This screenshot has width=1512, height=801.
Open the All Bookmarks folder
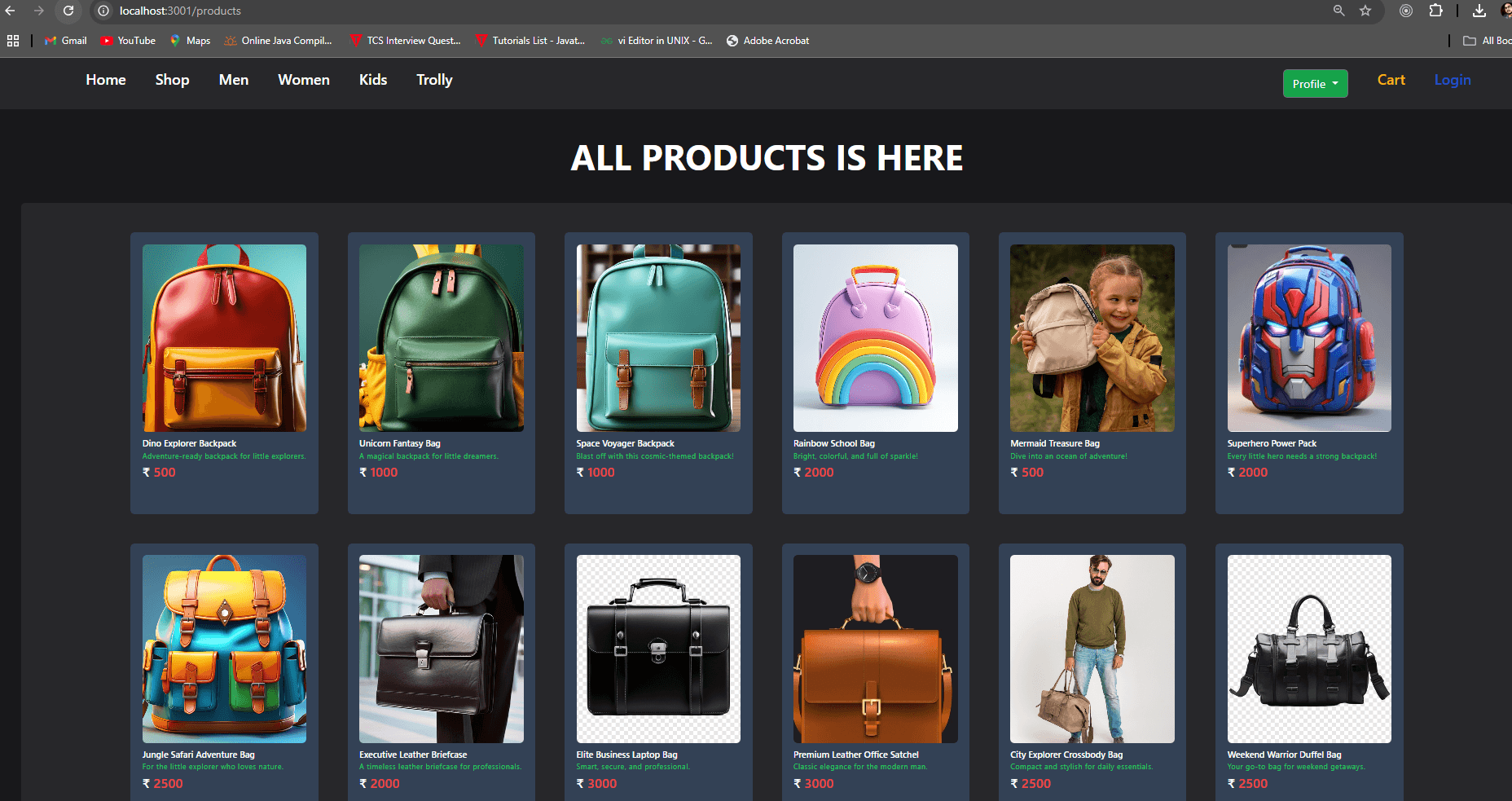click(1488, 41)
